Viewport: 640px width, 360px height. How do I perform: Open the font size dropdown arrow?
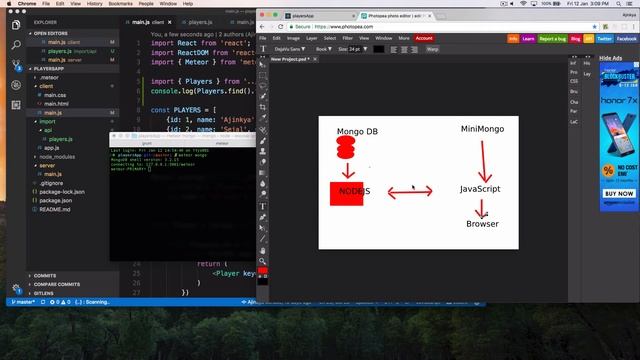click(x=365, y=49)
